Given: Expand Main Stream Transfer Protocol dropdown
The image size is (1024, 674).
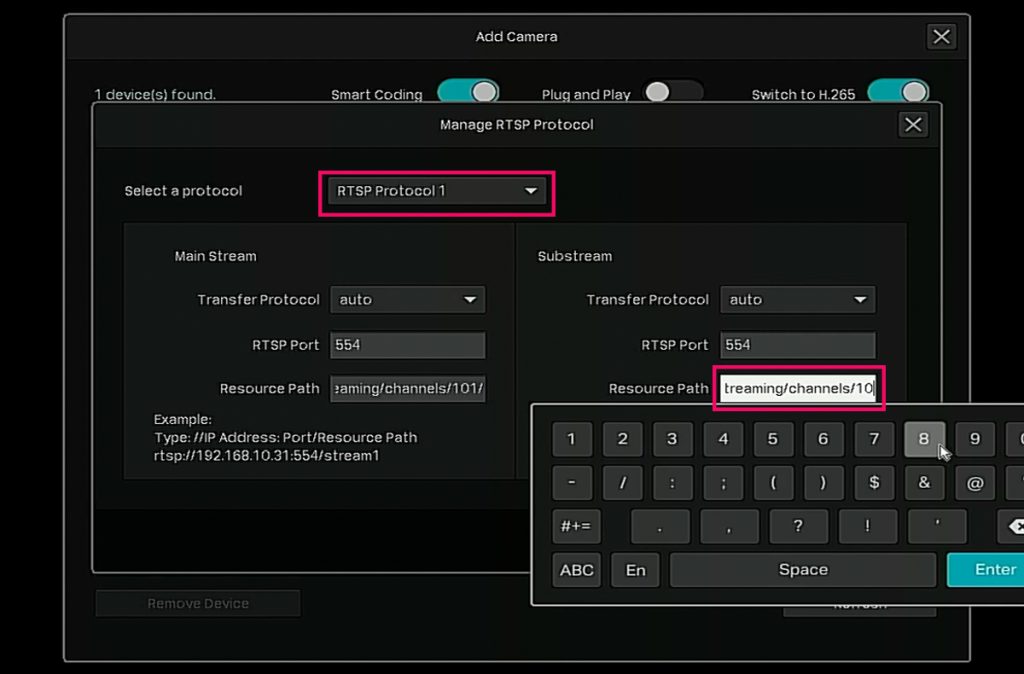Looking at the screenshot, I should pyautogui.click(x=407, y=300).
